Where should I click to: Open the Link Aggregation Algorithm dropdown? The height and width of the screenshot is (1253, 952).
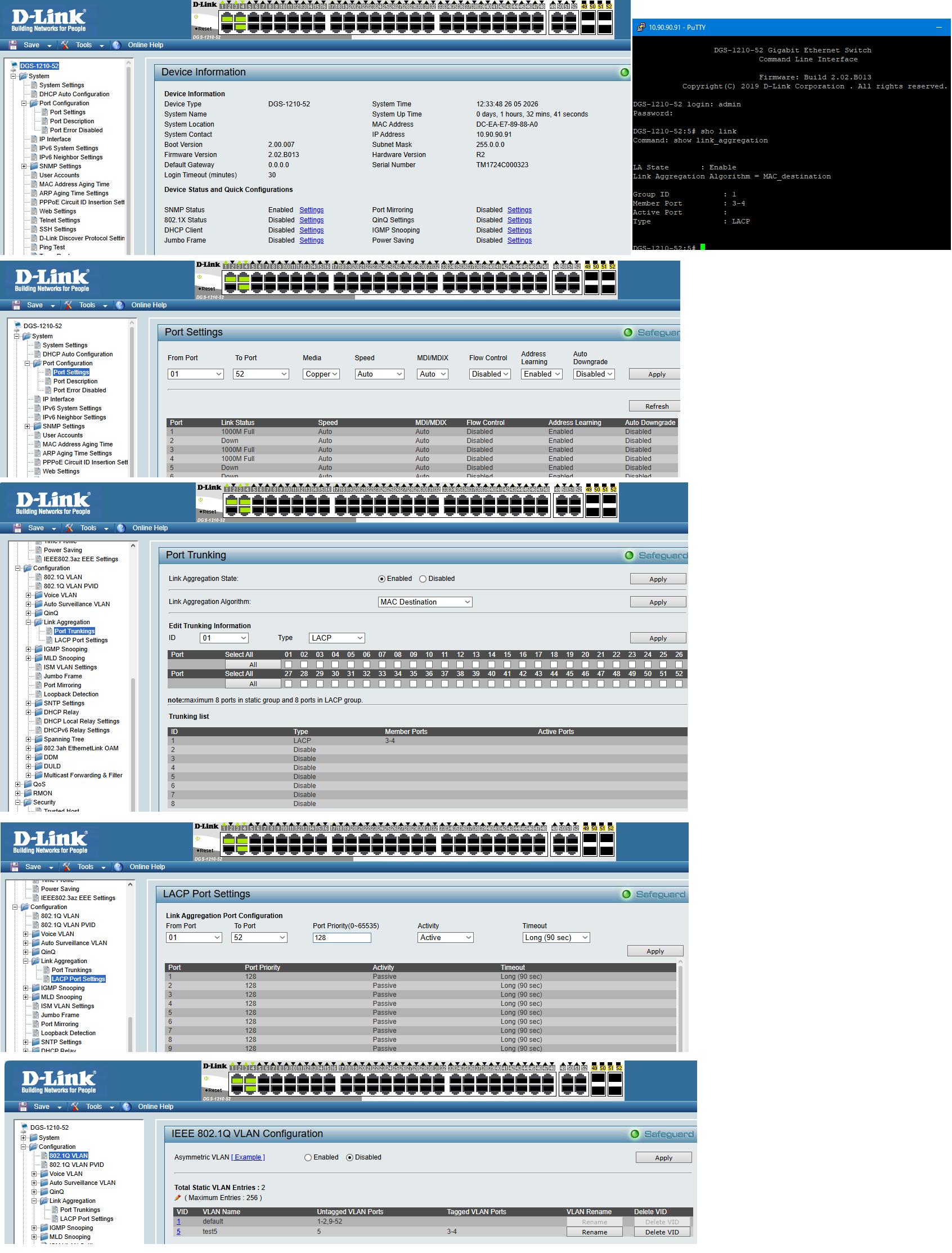pos(425,602)
